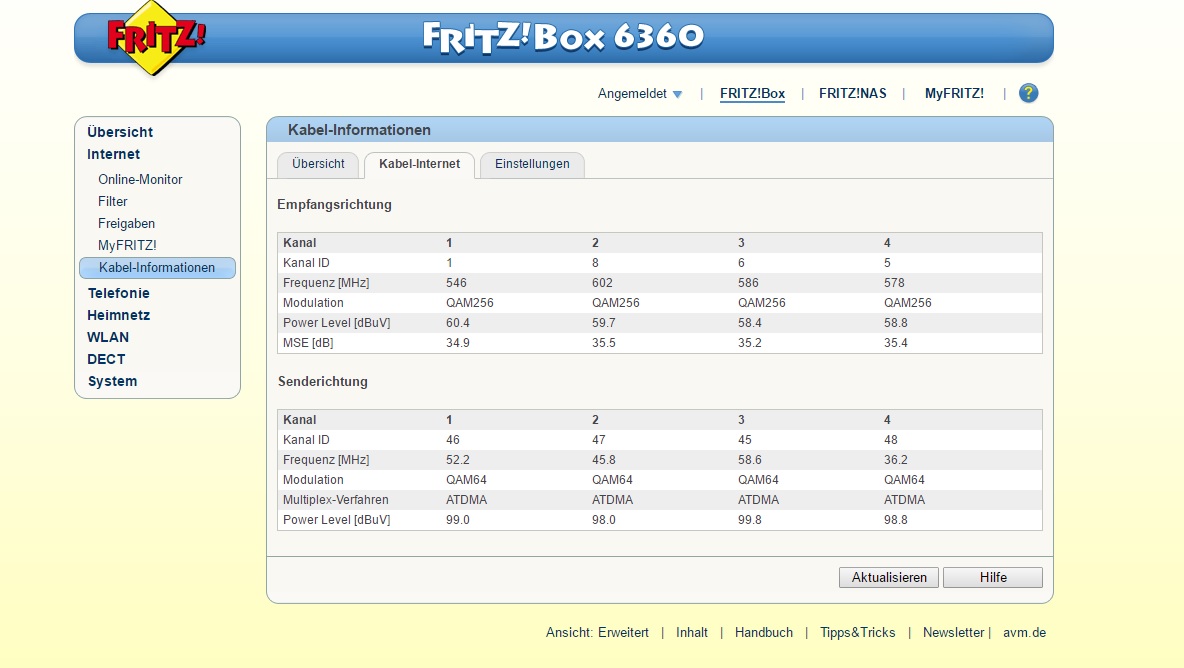The height and width of the screenshot is (668, 1184).
Task: Open the Handbuch footer link
Action: pos(763,633)
